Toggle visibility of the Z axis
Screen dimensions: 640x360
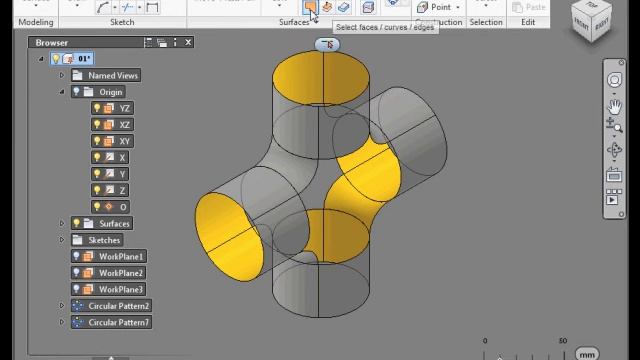click(97, 190)
